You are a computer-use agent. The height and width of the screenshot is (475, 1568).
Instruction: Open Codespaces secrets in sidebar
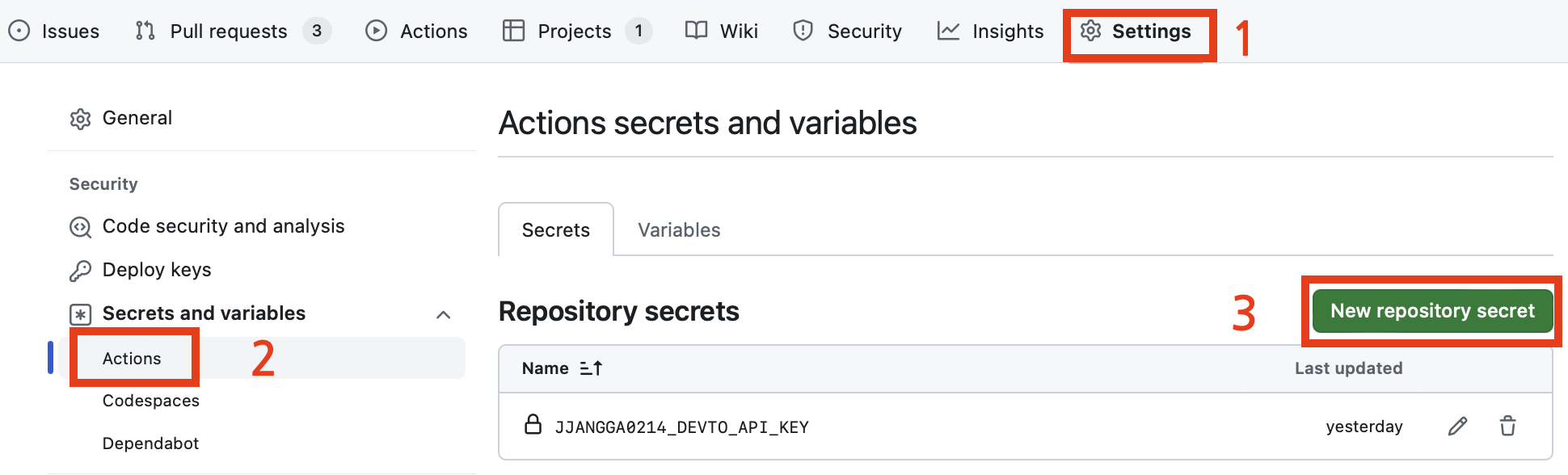[x=151, y=401]
